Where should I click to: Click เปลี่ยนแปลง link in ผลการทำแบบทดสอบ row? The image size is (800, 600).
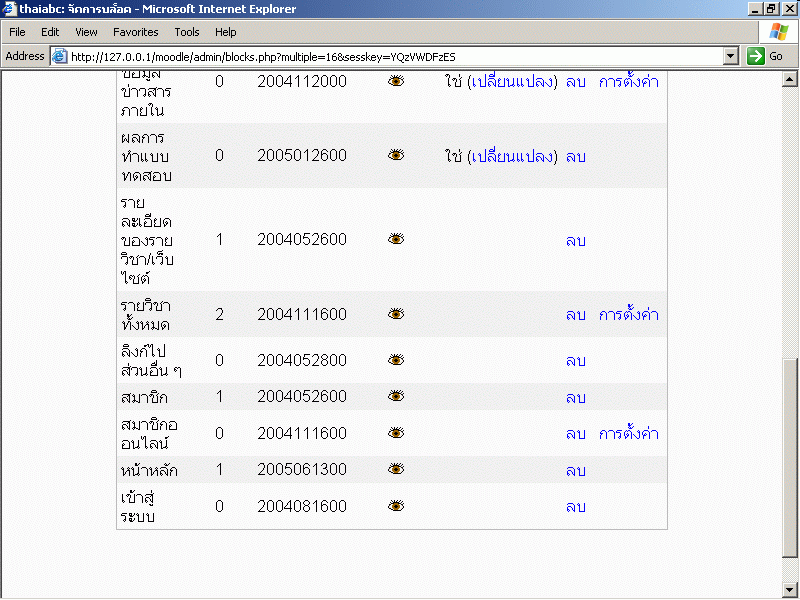coord(514,156)
